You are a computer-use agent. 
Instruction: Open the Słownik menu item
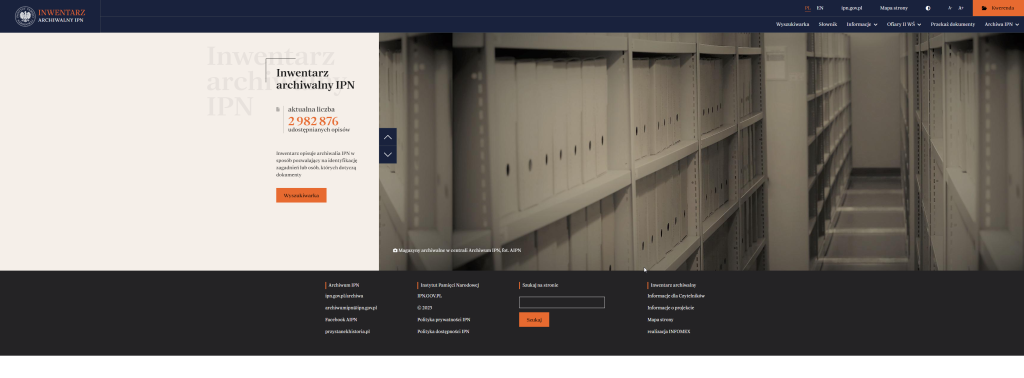click(827, 24)
